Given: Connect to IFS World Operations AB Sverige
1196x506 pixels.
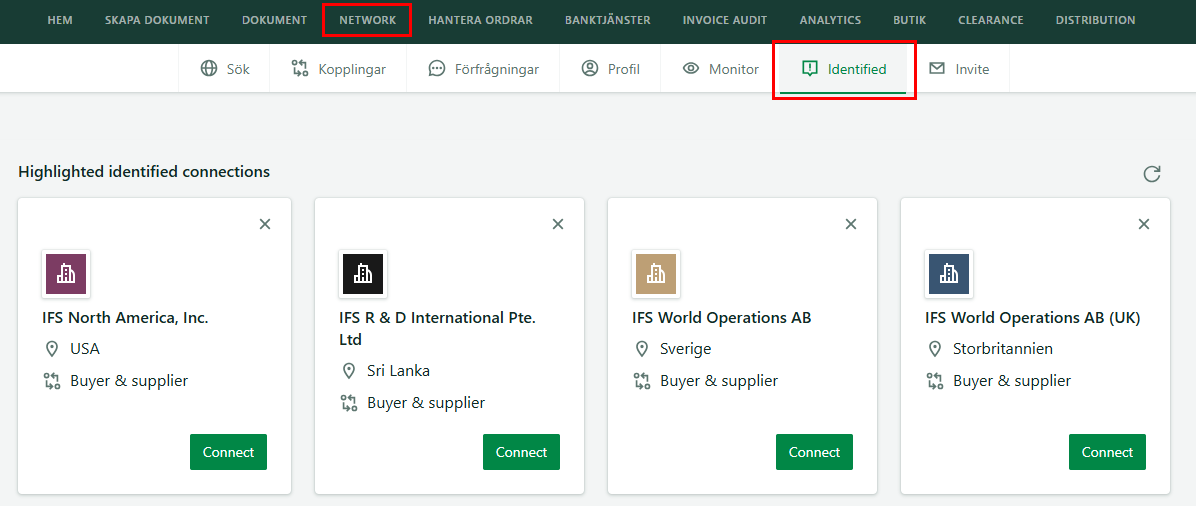Looking at the screenshot, I should tap(814, 452).
